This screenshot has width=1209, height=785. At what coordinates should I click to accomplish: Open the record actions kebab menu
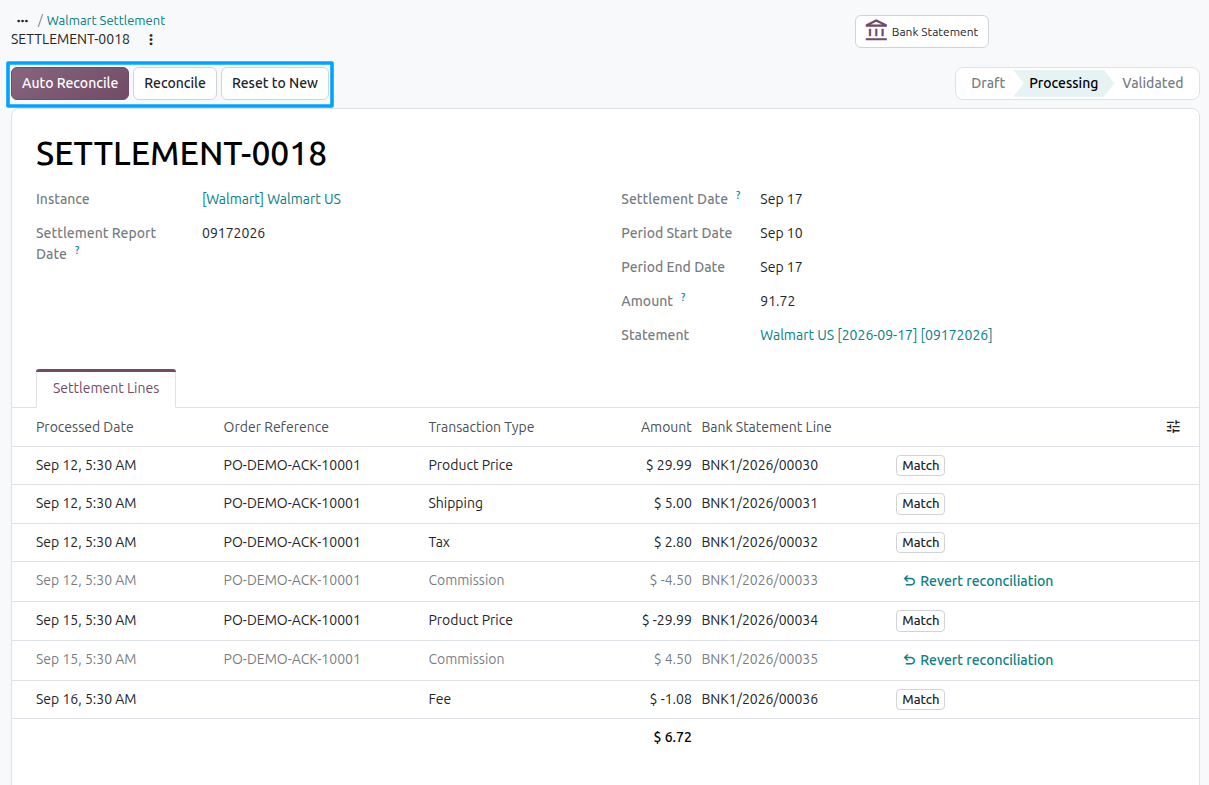tap(151, 39)
